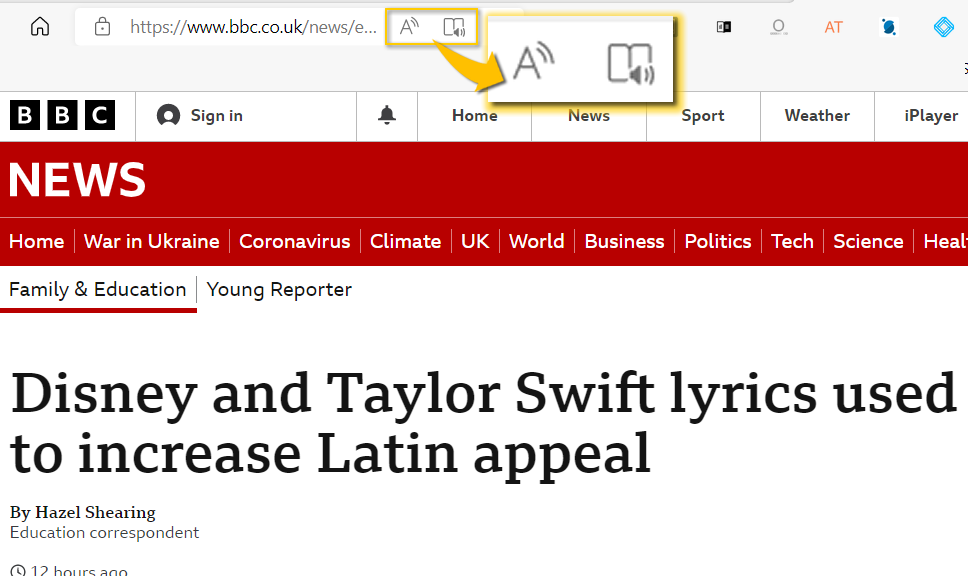Open the Science news section

point(868,241)
